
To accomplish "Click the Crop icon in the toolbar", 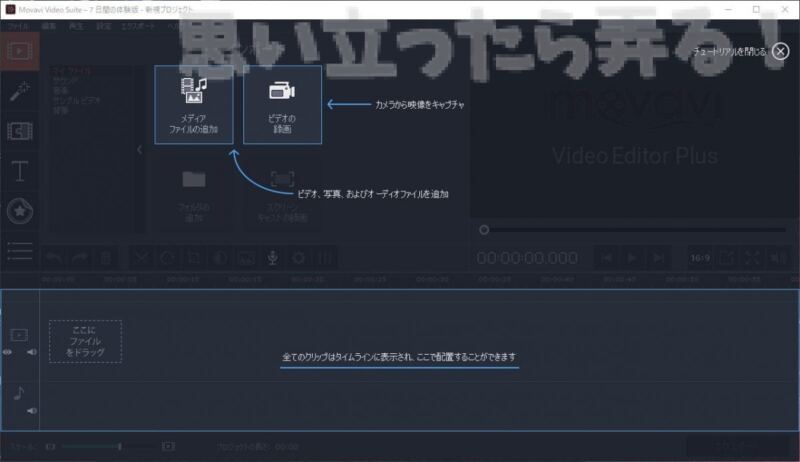I will click(194, 258).
